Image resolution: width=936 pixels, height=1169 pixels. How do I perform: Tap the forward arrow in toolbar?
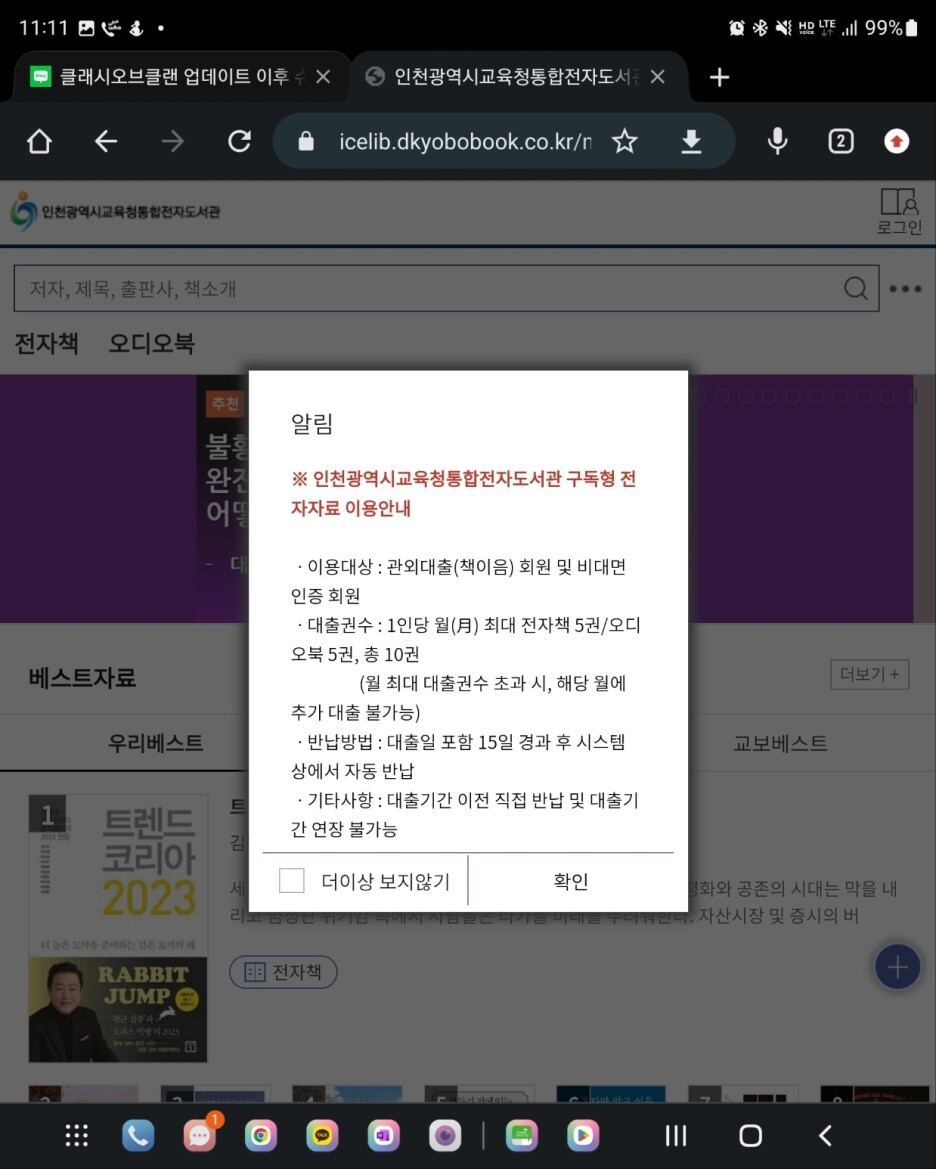click(172, 141)
